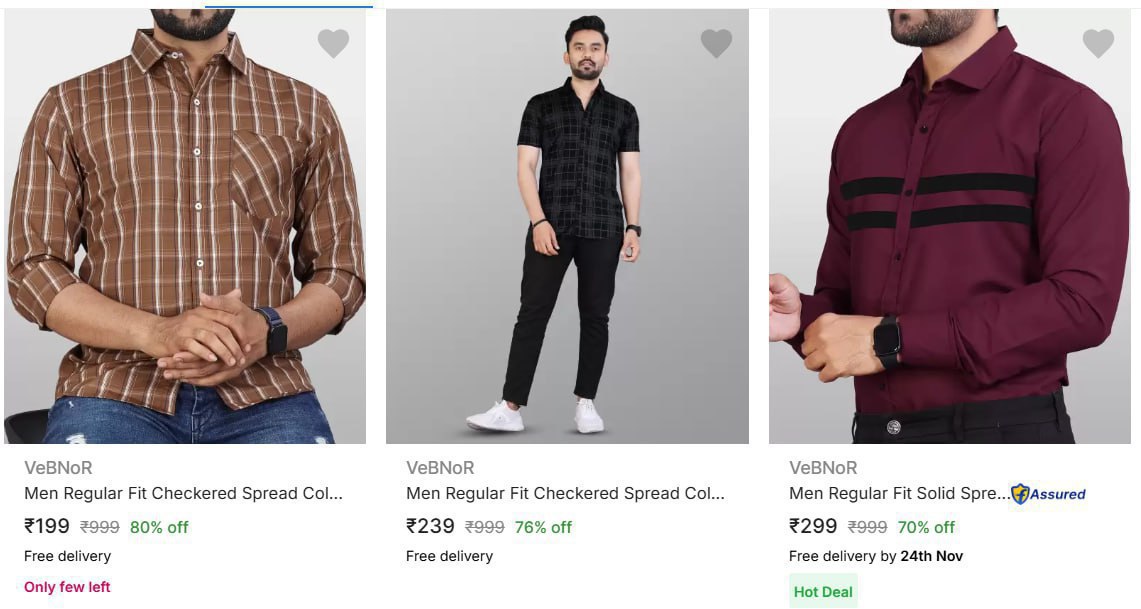Click the ₹299 price

(x=813, y=526)
